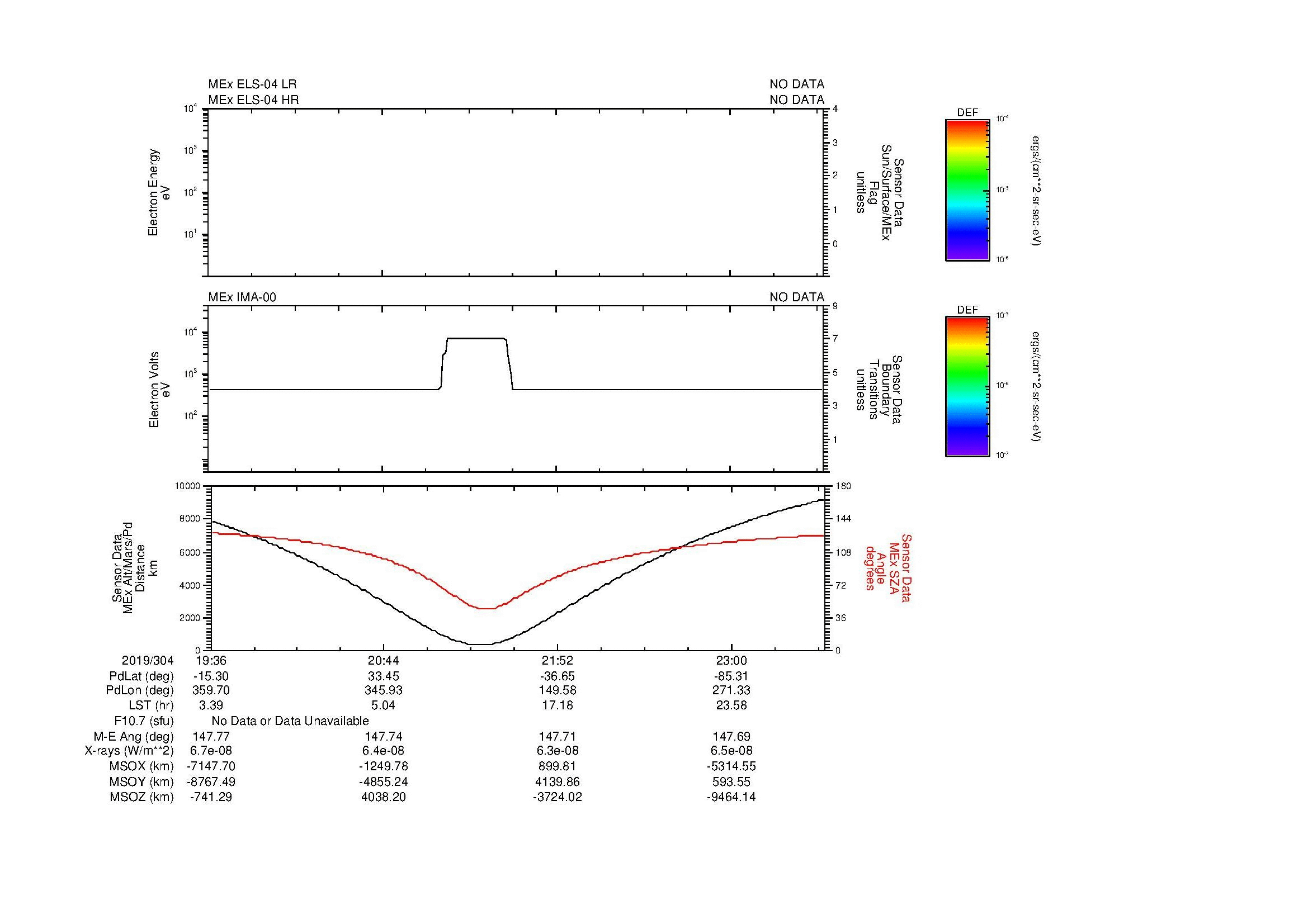The image size is (1308, 924).
Task: Click the lower DEF ion color bar
Action: pos(967,387)
